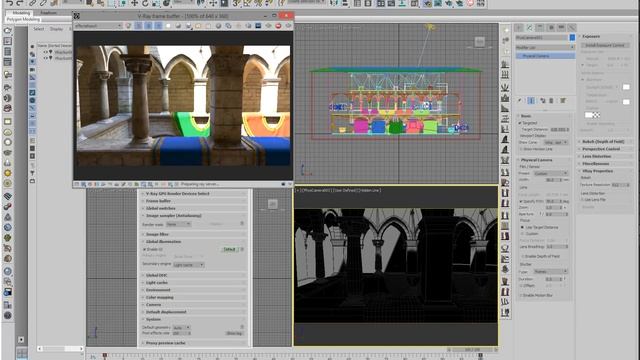Expand the Lens Distortion rollout
This screenshot has width=640, height=360.
[605, 156]
